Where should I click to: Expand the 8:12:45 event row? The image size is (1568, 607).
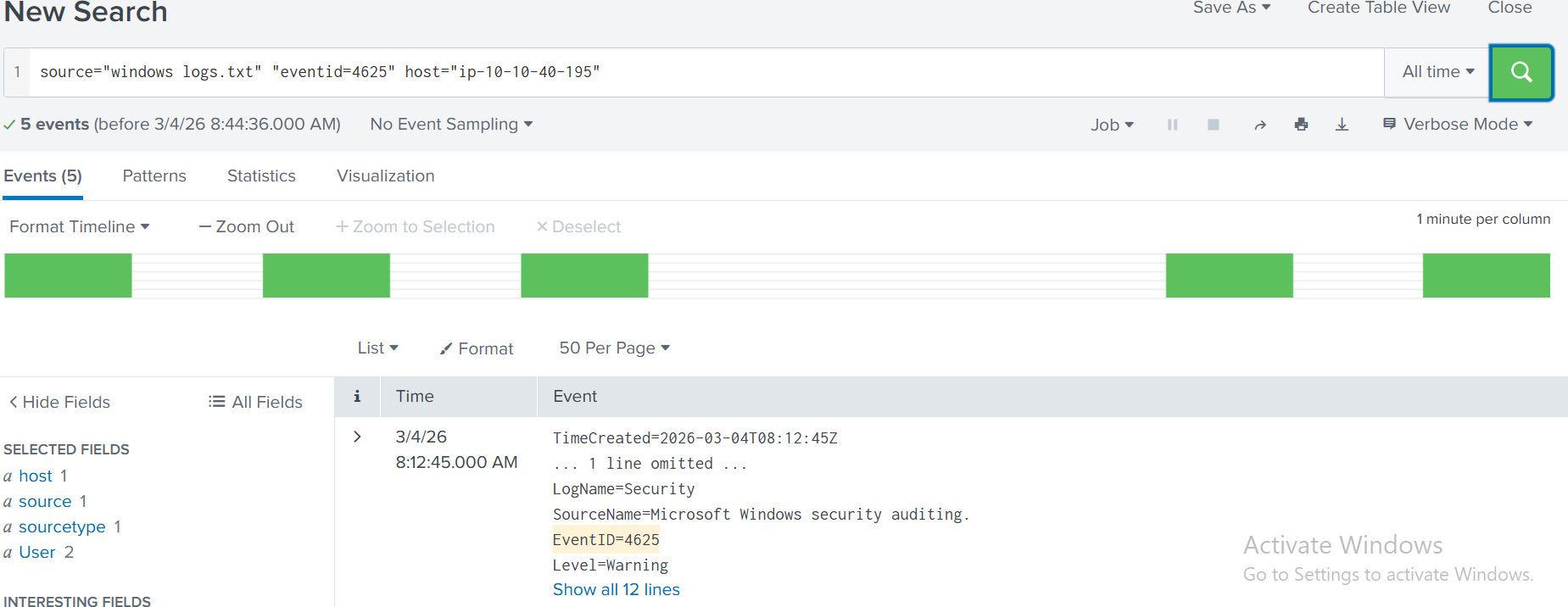click(x=357, y=437)
